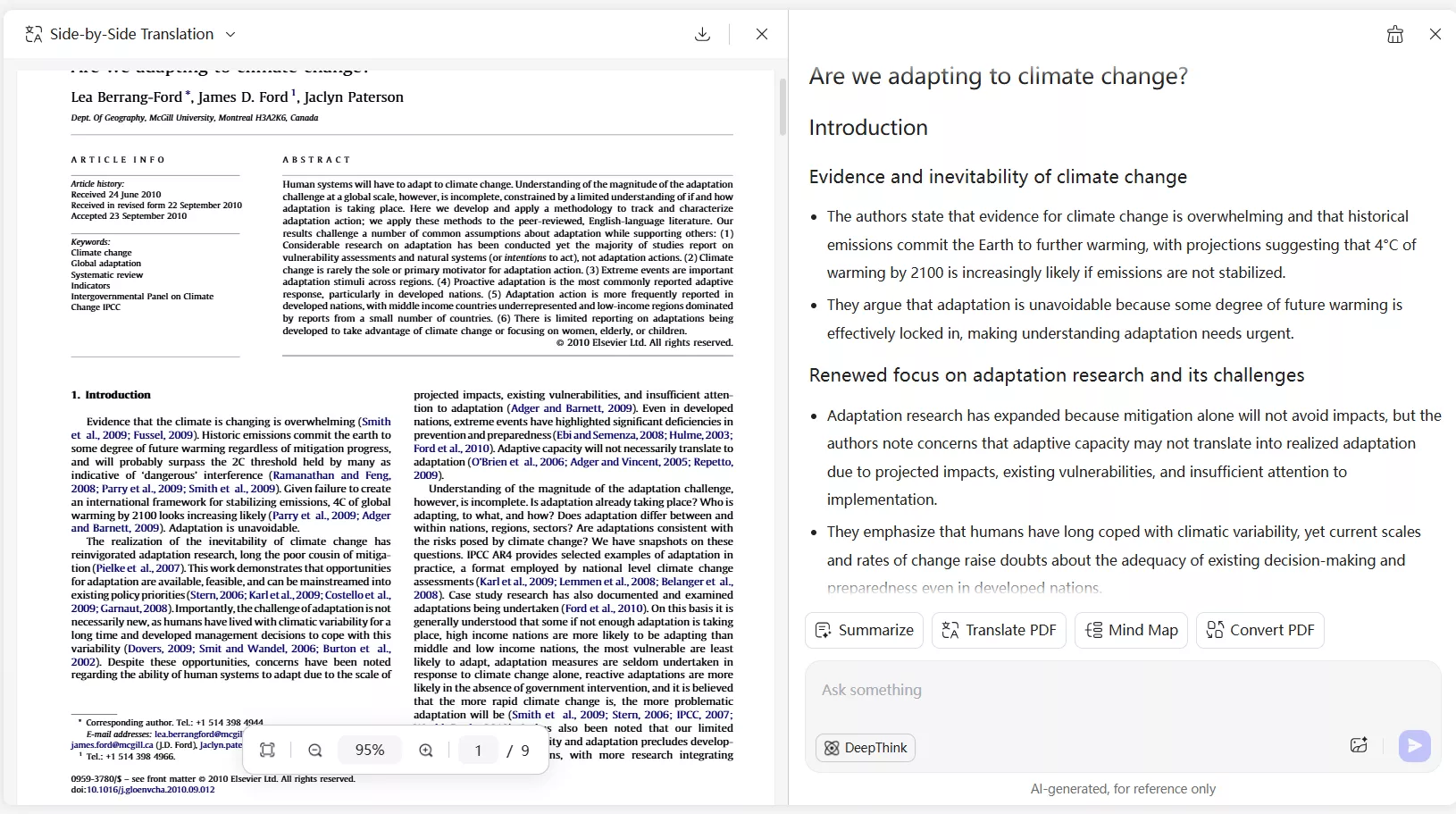Download the translated PDF document
This screenshot has width=1456, height=814.
[703, 33]
